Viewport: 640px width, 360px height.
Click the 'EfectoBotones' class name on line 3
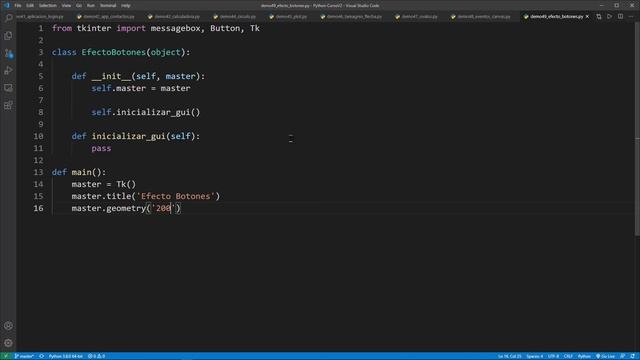point(113,52)
